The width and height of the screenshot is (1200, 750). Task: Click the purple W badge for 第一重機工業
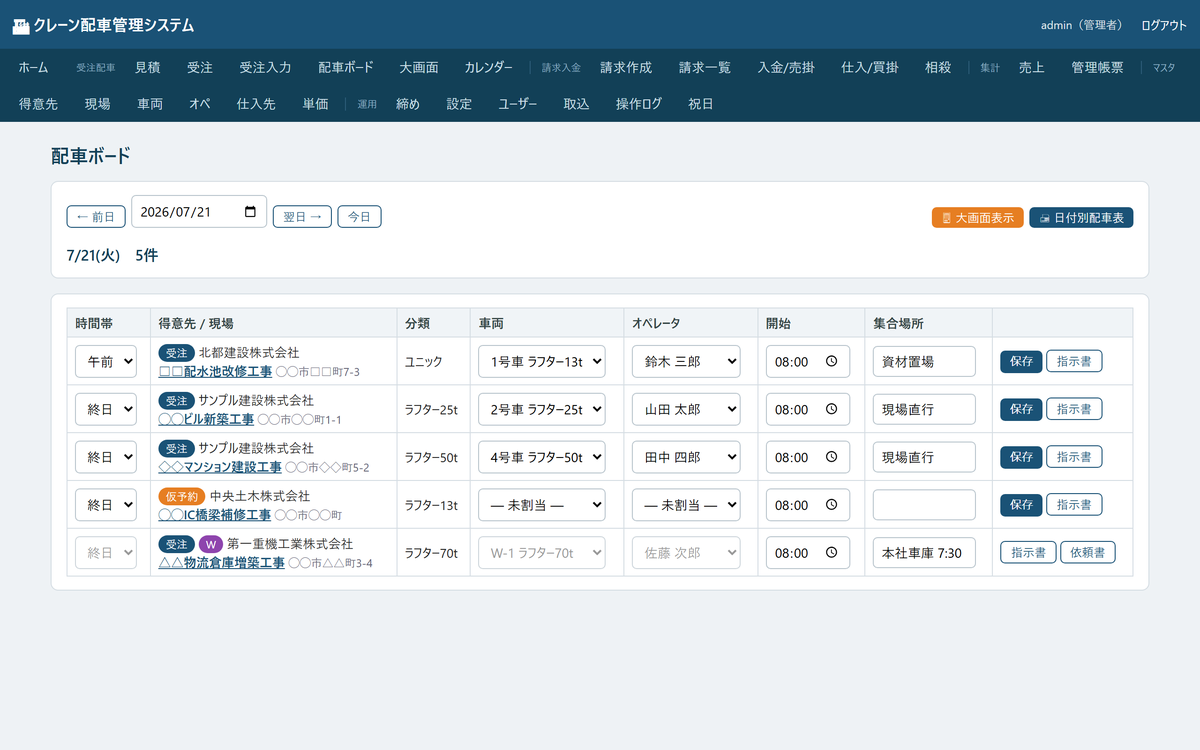(210, 544)
